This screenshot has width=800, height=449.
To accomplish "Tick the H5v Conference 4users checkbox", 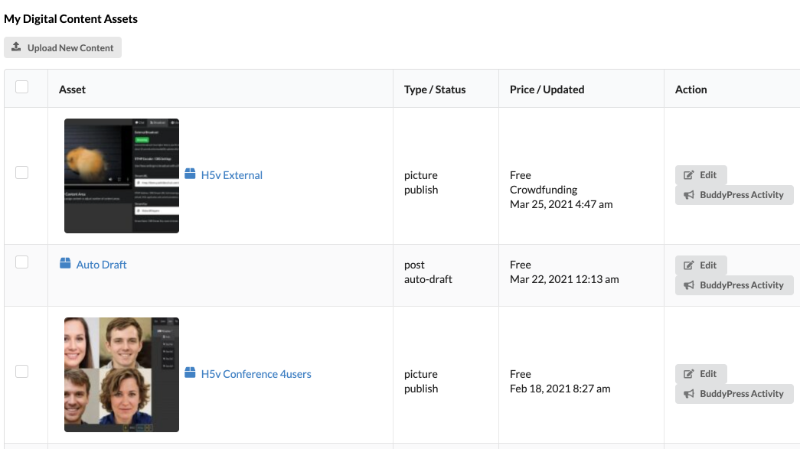I will tap(22, 371).
